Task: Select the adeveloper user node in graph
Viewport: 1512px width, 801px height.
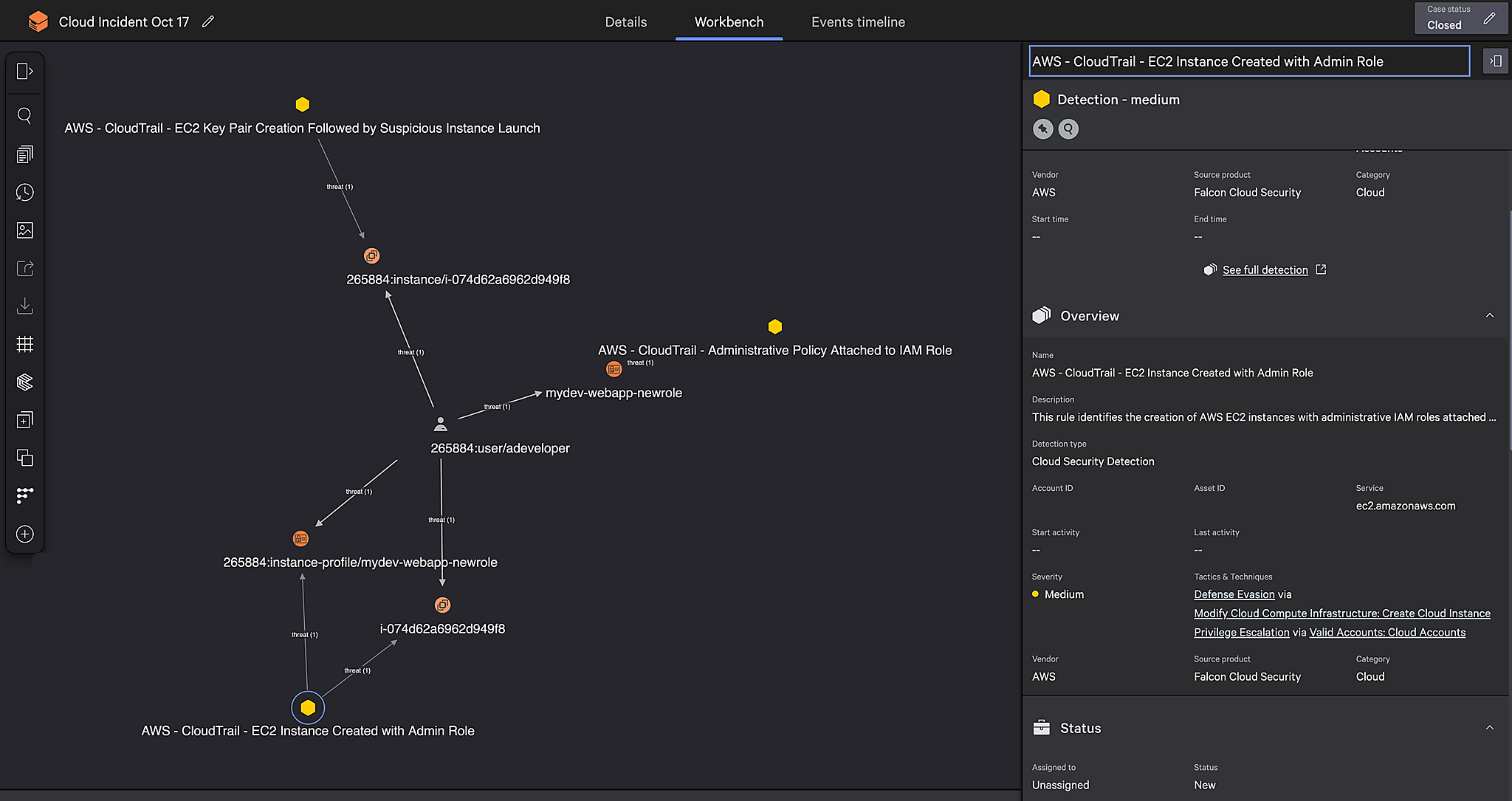Action: pyautogui.click(x=441, y=424)
